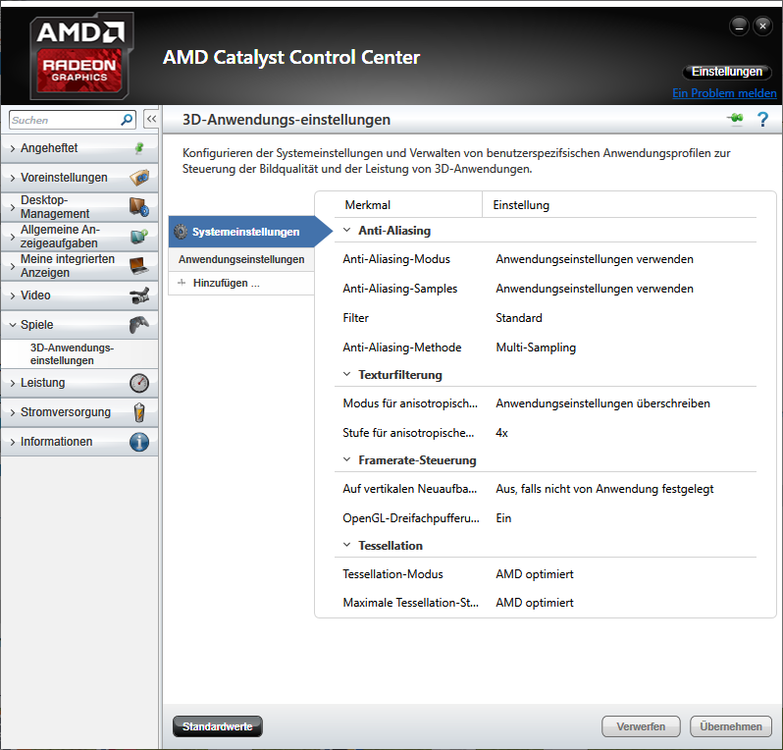
Task: Click the green pin icon next to Angeheftet
Action: pyautogui.click(x=139, y=148)
